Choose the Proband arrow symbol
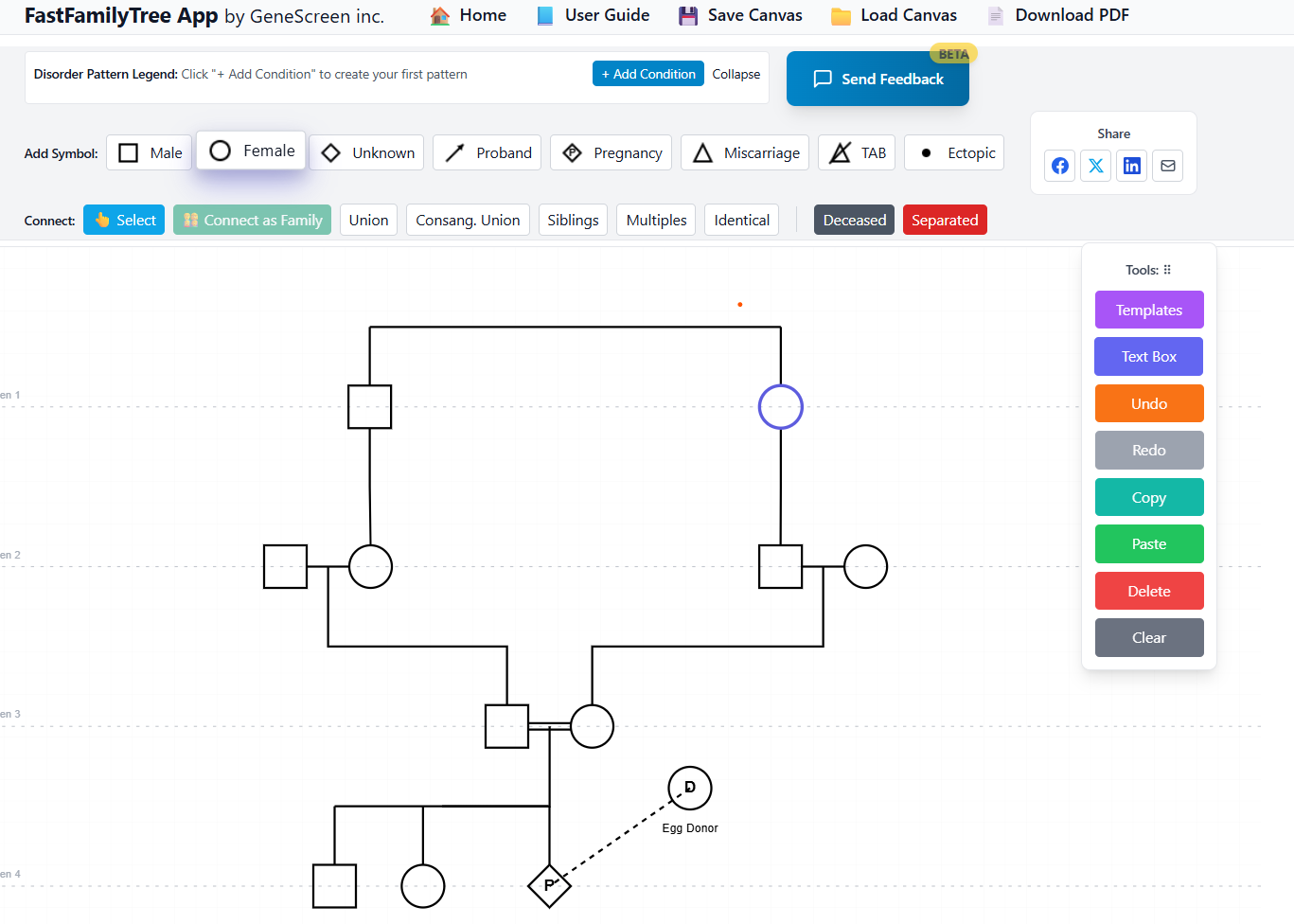Screen dimensions: 1294x924 point(487,152)
